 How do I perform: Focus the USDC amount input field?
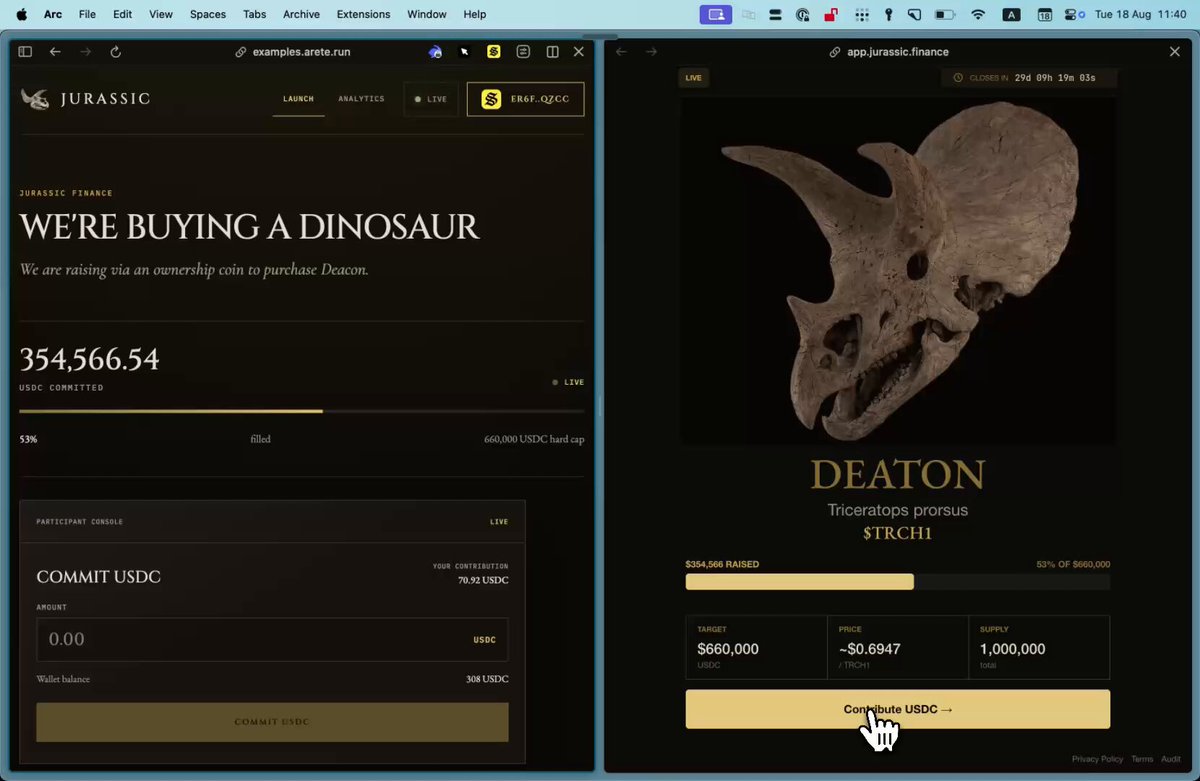[x=272, y=639]
